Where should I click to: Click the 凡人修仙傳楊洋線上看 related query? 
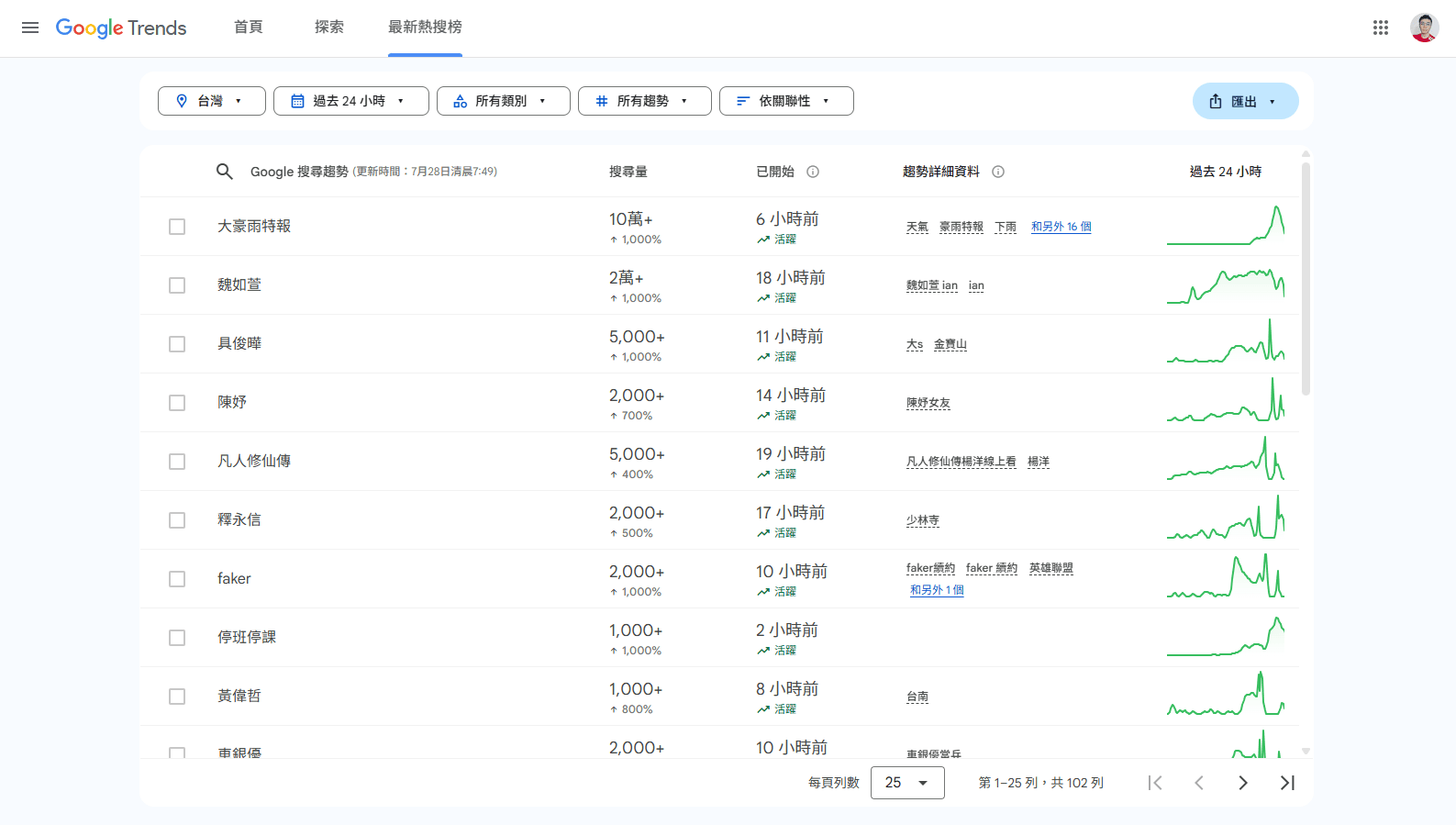tap(961, 462)
